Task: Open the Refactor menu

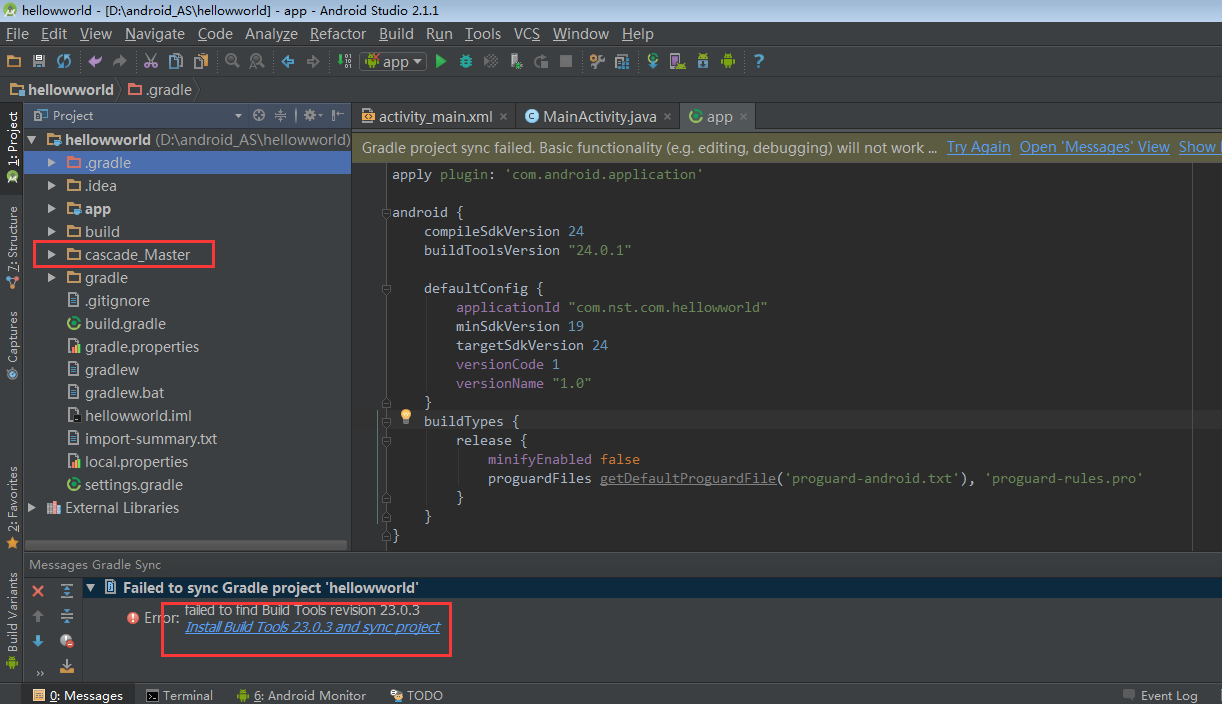Action: tap(338, 34)
